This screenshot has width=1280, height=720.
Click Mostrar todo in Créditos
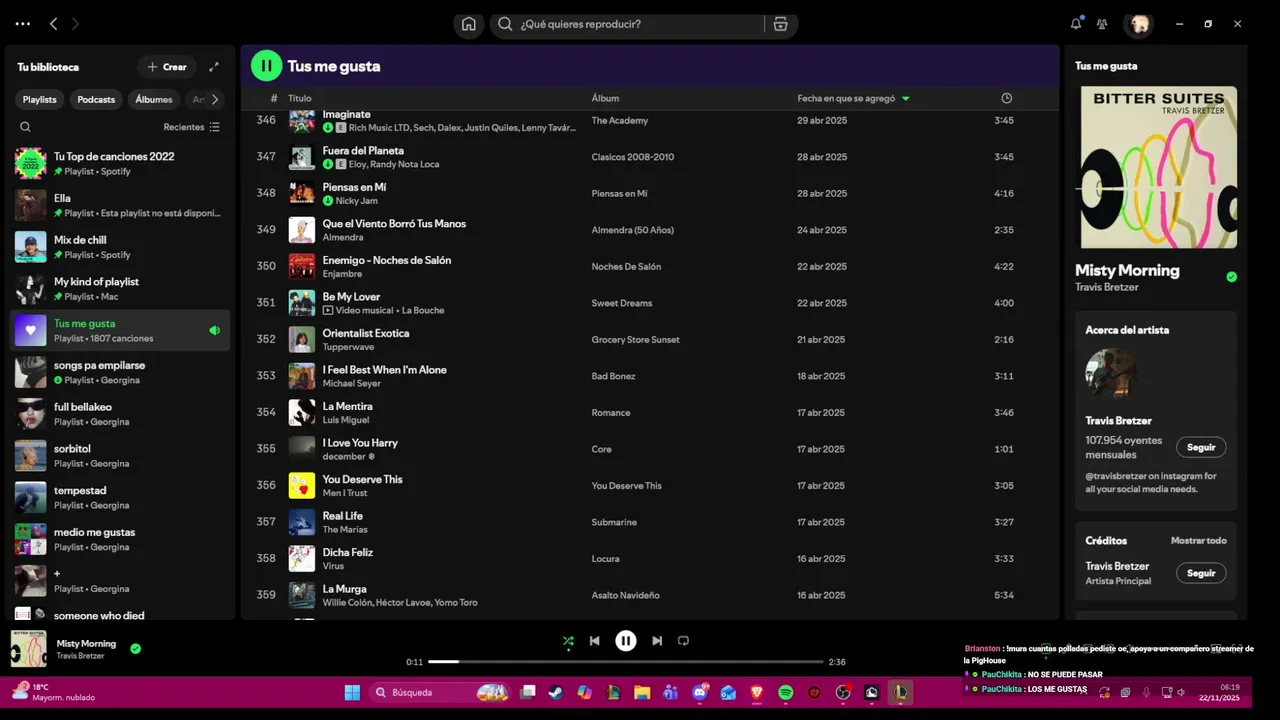1198,540
